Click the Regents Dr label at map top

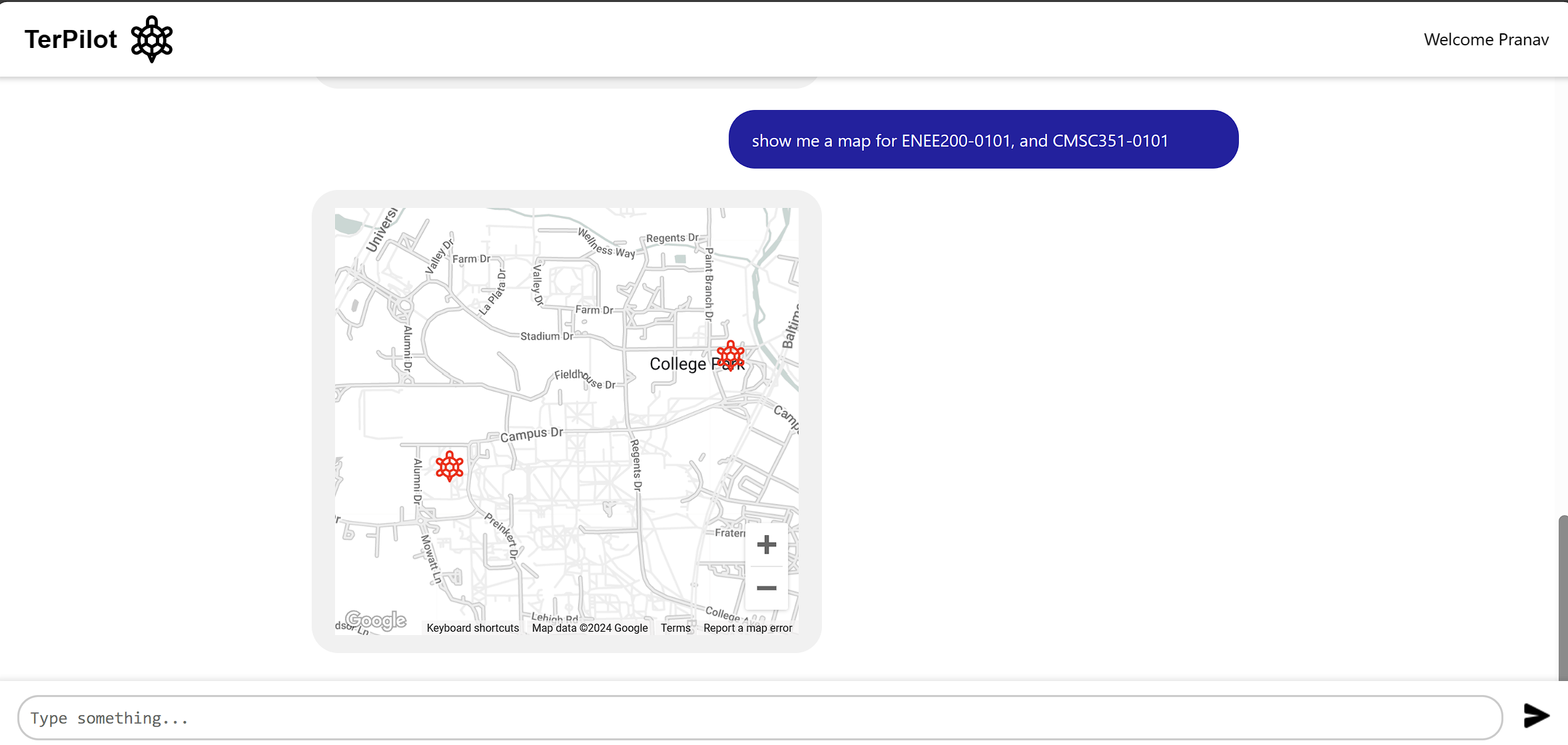click(672, 238)
